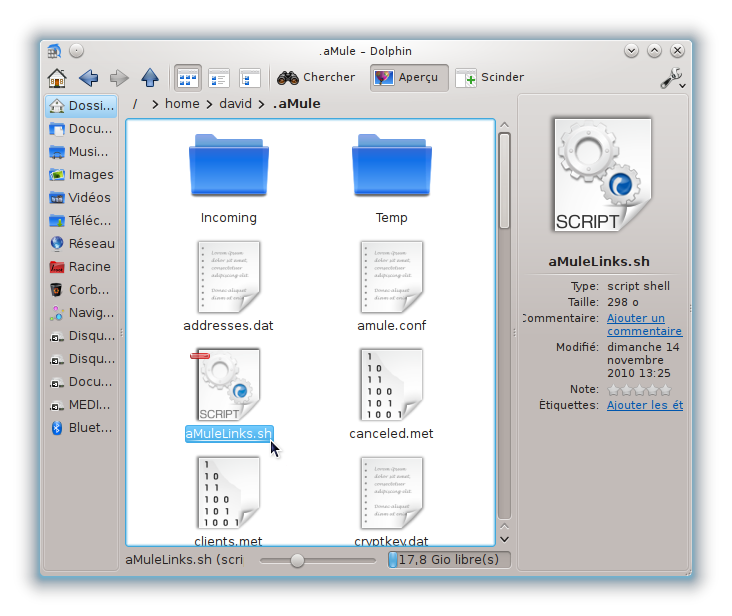Open Documents place in sidebar
732x616 pixels.
coord(82,129)
